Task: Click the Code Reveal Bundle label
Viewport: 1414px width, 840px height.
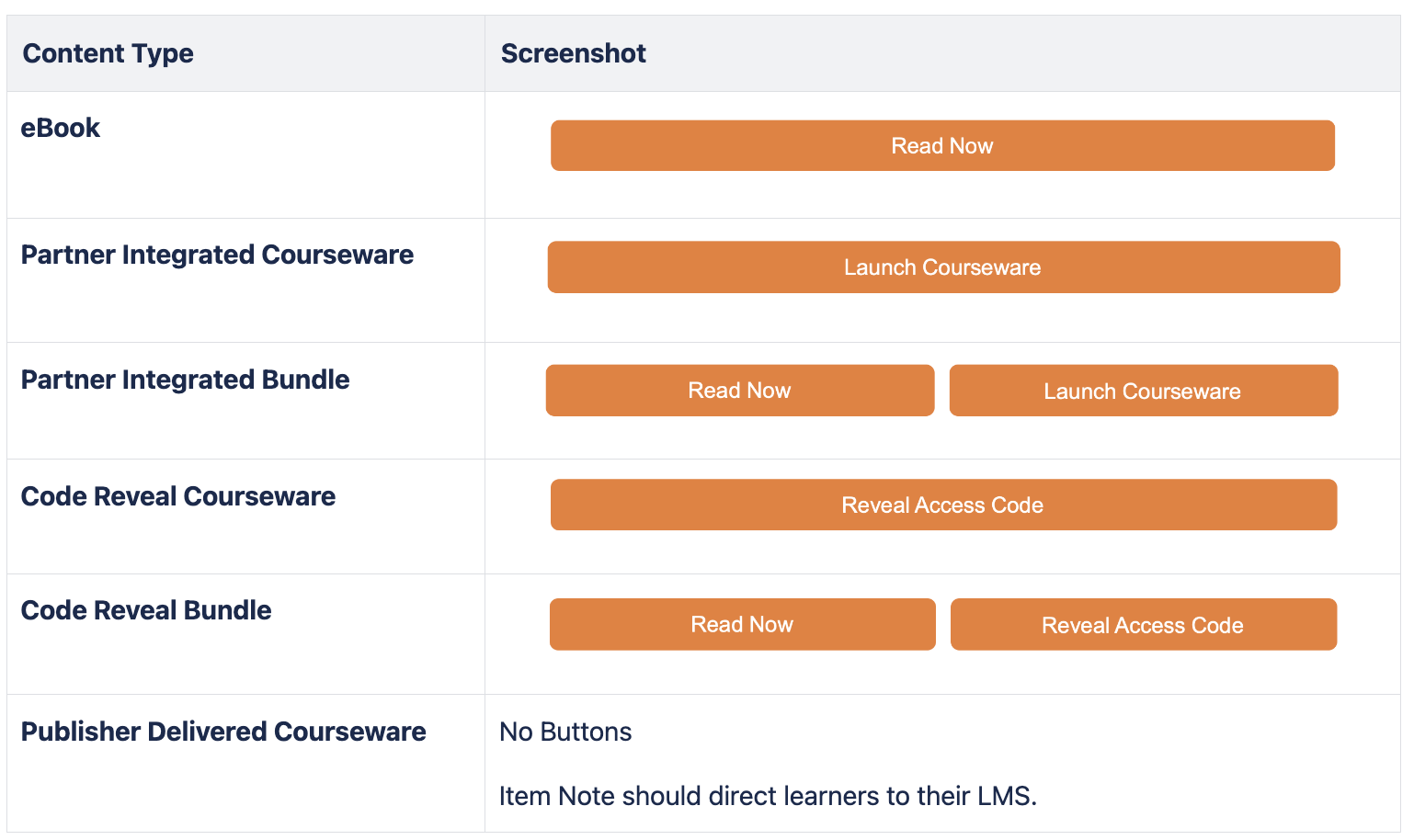Action: point(146,610)
